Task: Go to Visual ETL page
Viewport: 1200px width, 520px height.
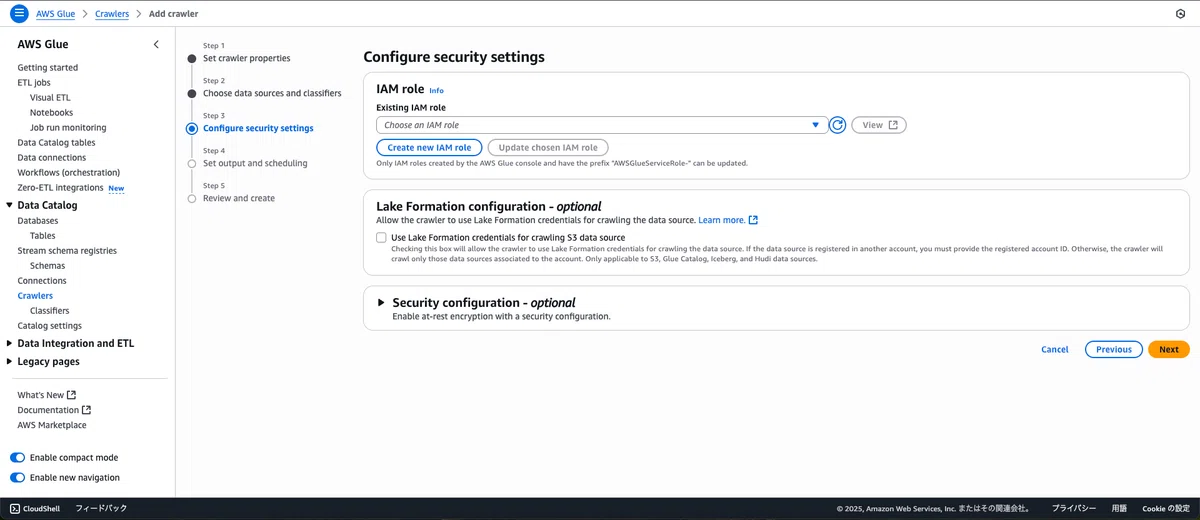Action: [50, 98]
